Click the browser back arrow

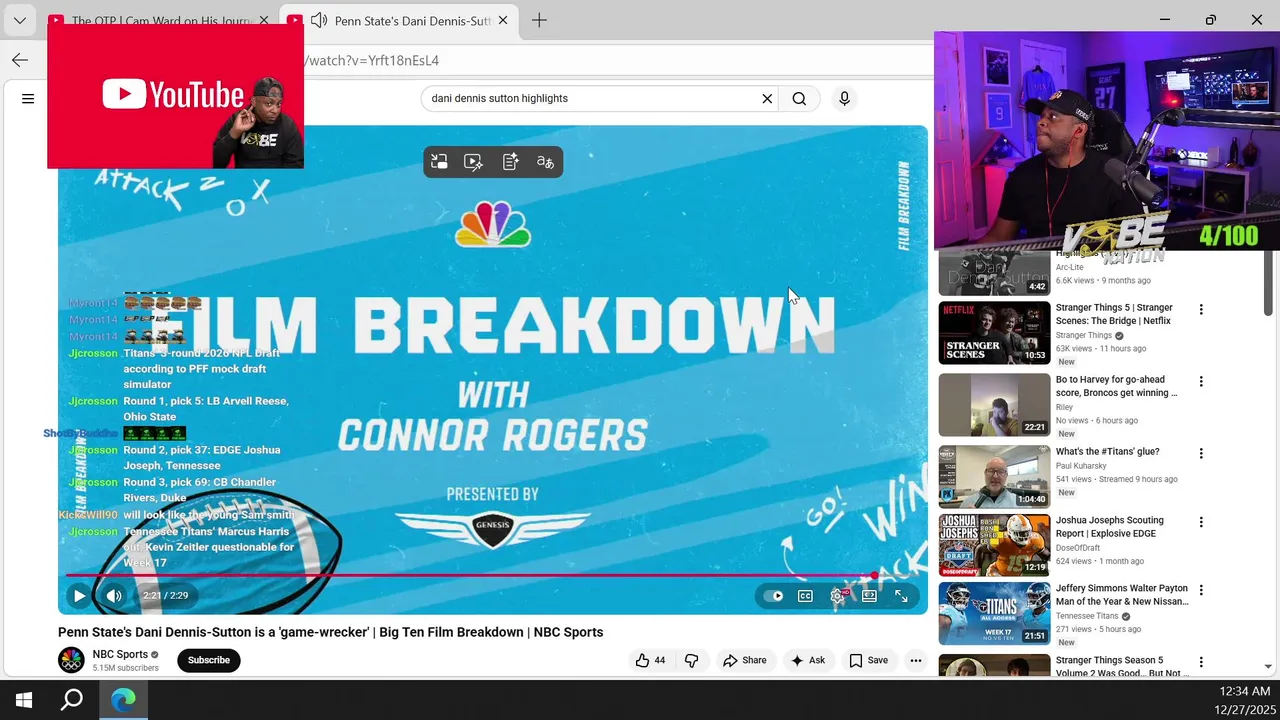pos(20,60)
